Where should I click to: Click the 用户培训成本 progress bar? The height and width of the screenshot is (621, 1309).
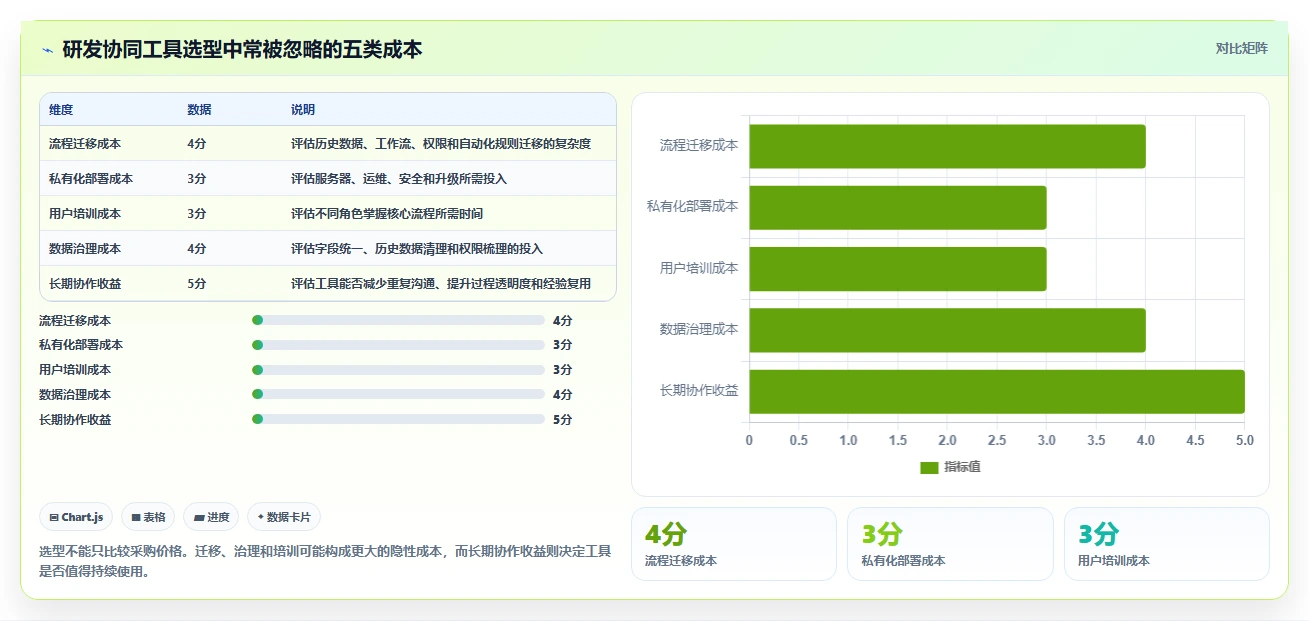[398, 370]
